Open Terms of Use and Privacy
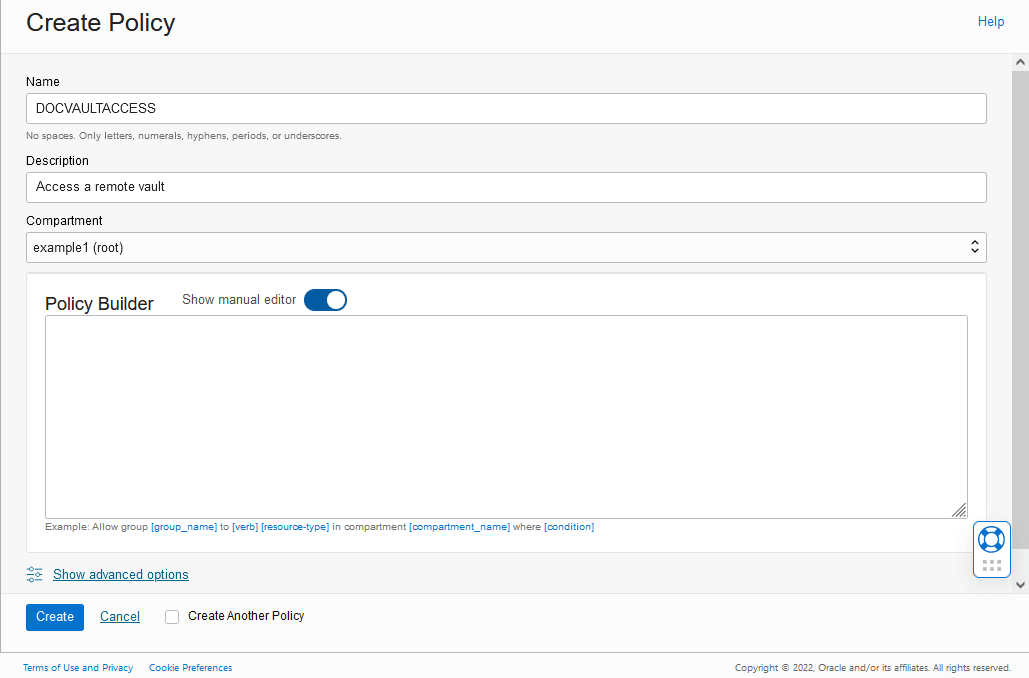1029x678 pixels. pyautogui.click(x=77, y=667)
